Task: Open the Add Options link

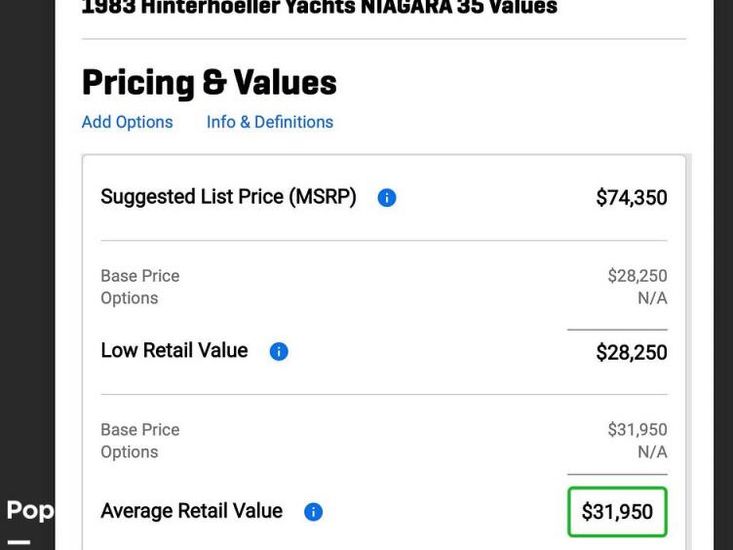Action: [x=127, y=122]
